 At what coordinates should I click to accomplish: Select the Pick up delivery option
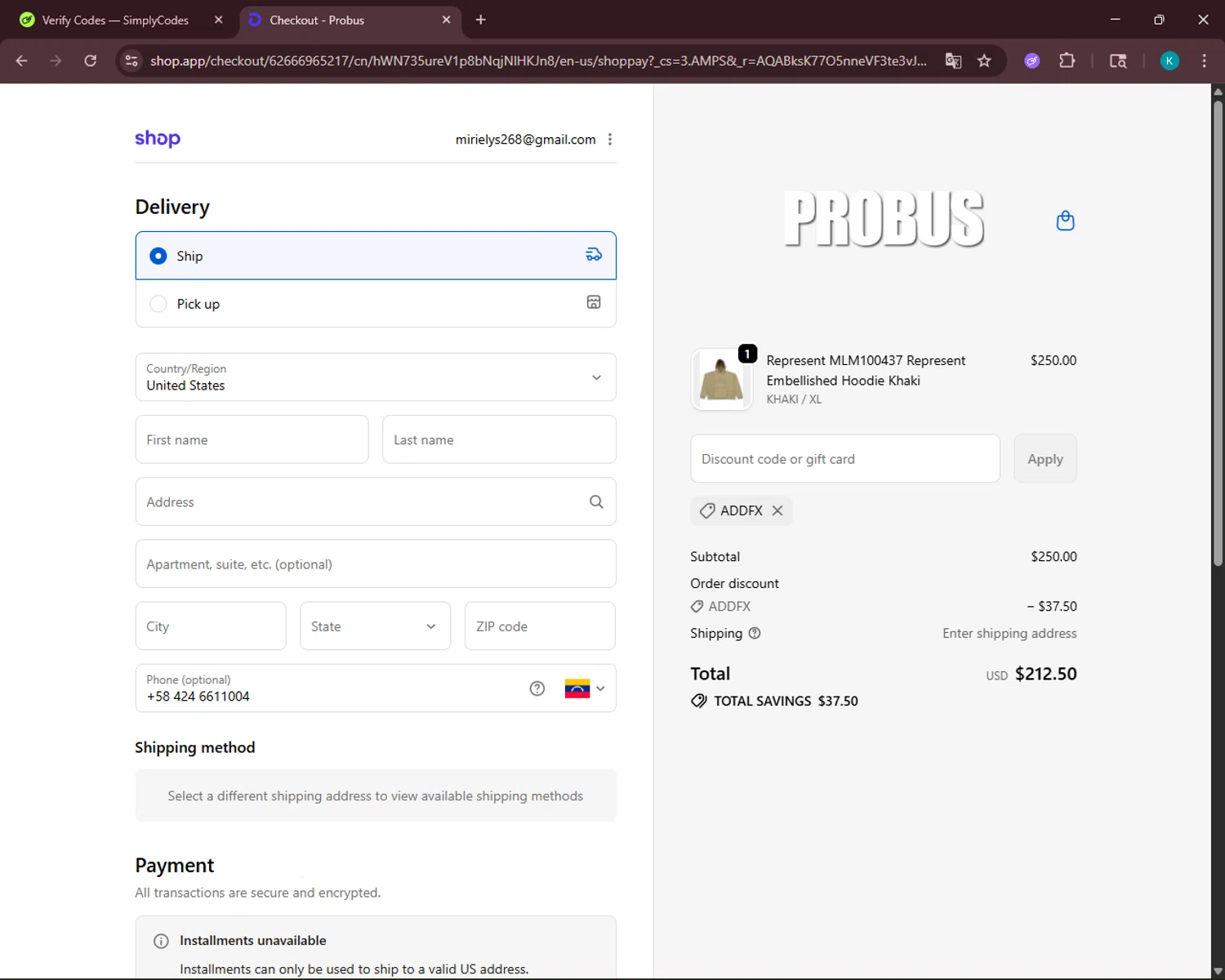(376, 304)
